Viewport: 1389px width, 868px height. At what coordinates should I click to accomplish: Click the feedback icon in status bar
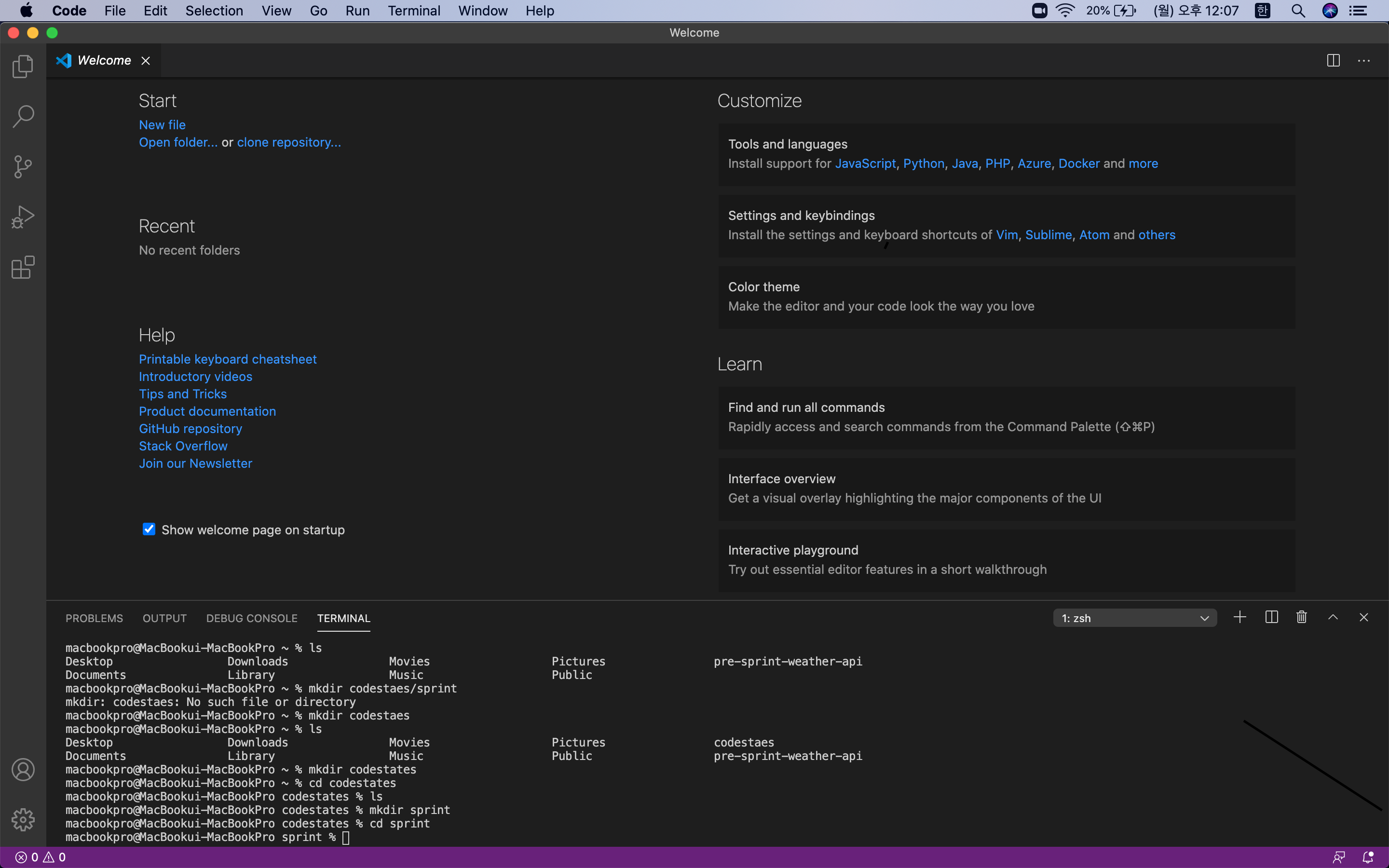[x=1338, y=857]
